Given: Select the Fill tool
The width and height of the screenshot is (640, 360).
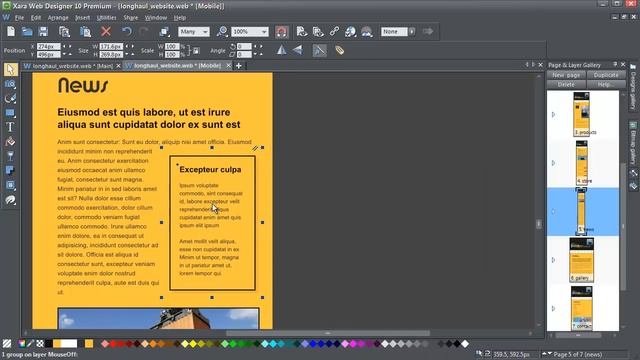Looking at the screenshot, I should click(x=11, y=142).
